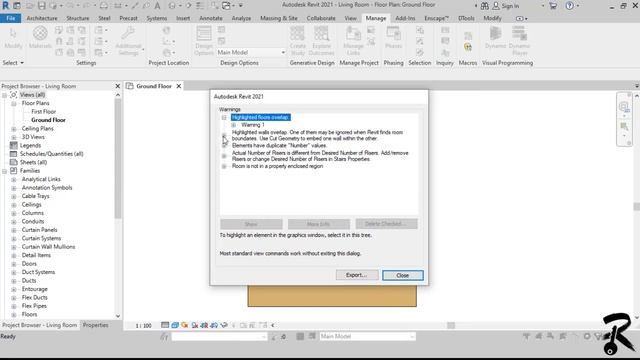Open the Select panel dropdown
This screenshot has height=360, width=640.
(13, 63)
